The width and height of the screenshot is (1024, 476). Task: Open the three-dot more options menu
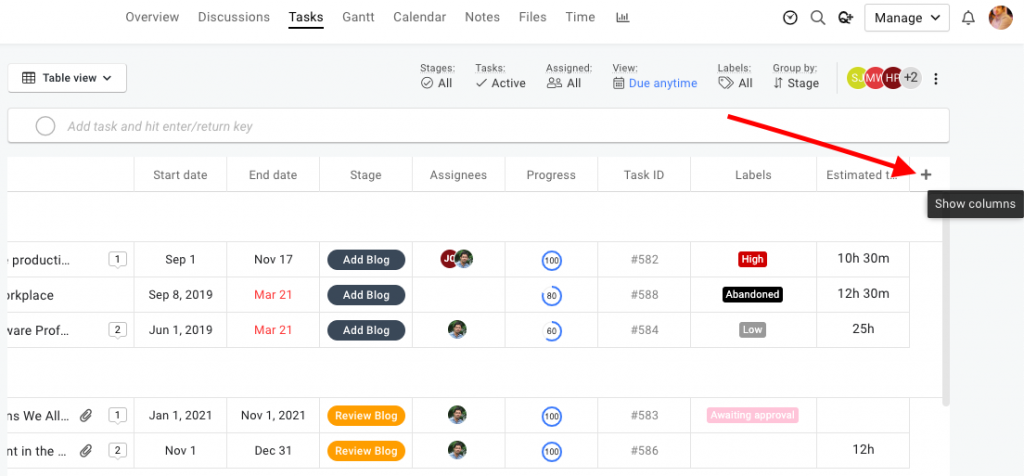[936, 79]
